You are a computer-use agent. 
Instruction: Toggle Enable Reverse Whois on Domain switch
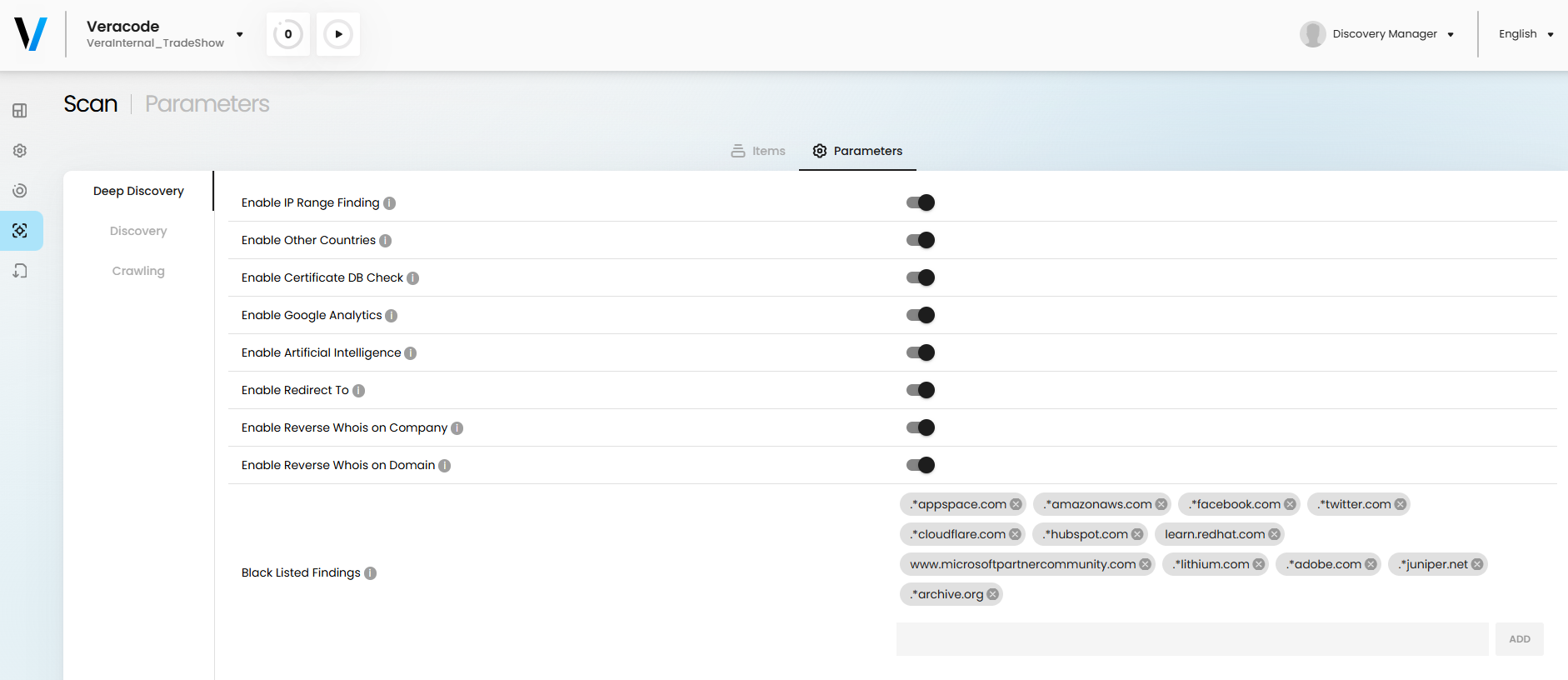[921, 465]
